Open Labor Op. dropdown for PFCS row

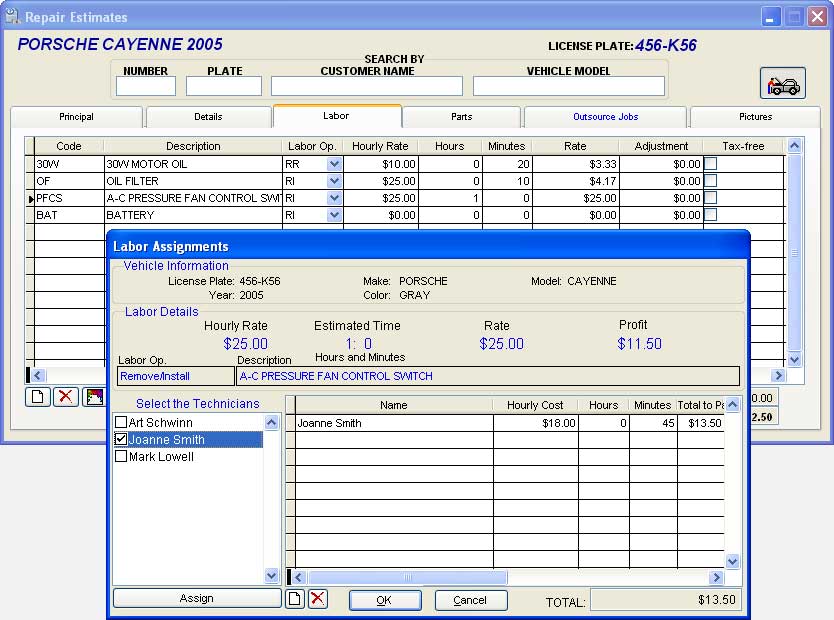[334, 198]
